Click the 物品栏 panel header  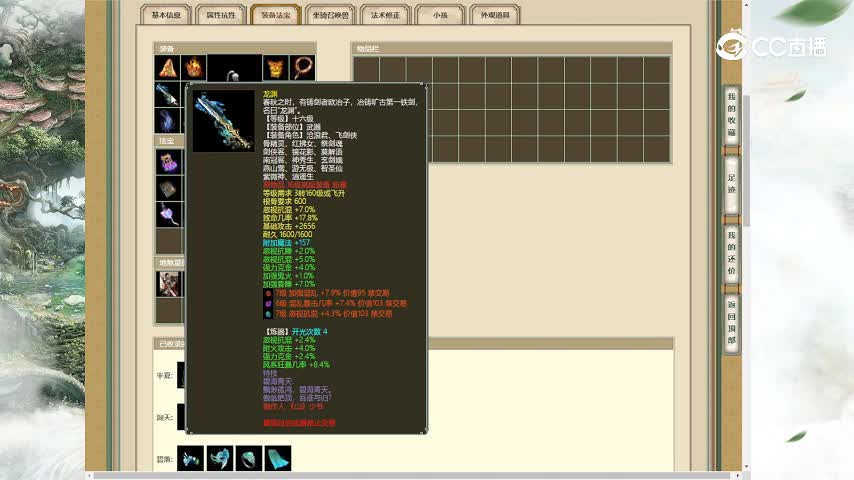click(512, 48)
